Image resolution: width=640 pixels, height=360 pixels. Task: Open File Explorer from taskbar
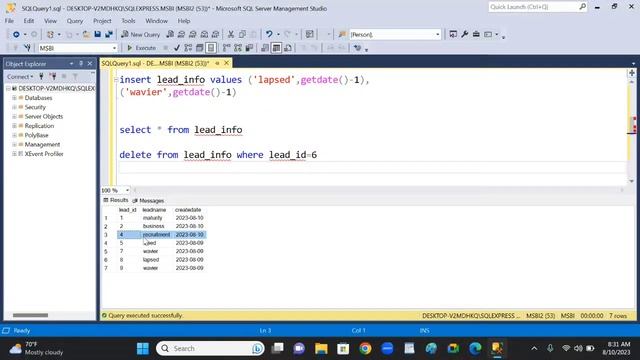321,349
